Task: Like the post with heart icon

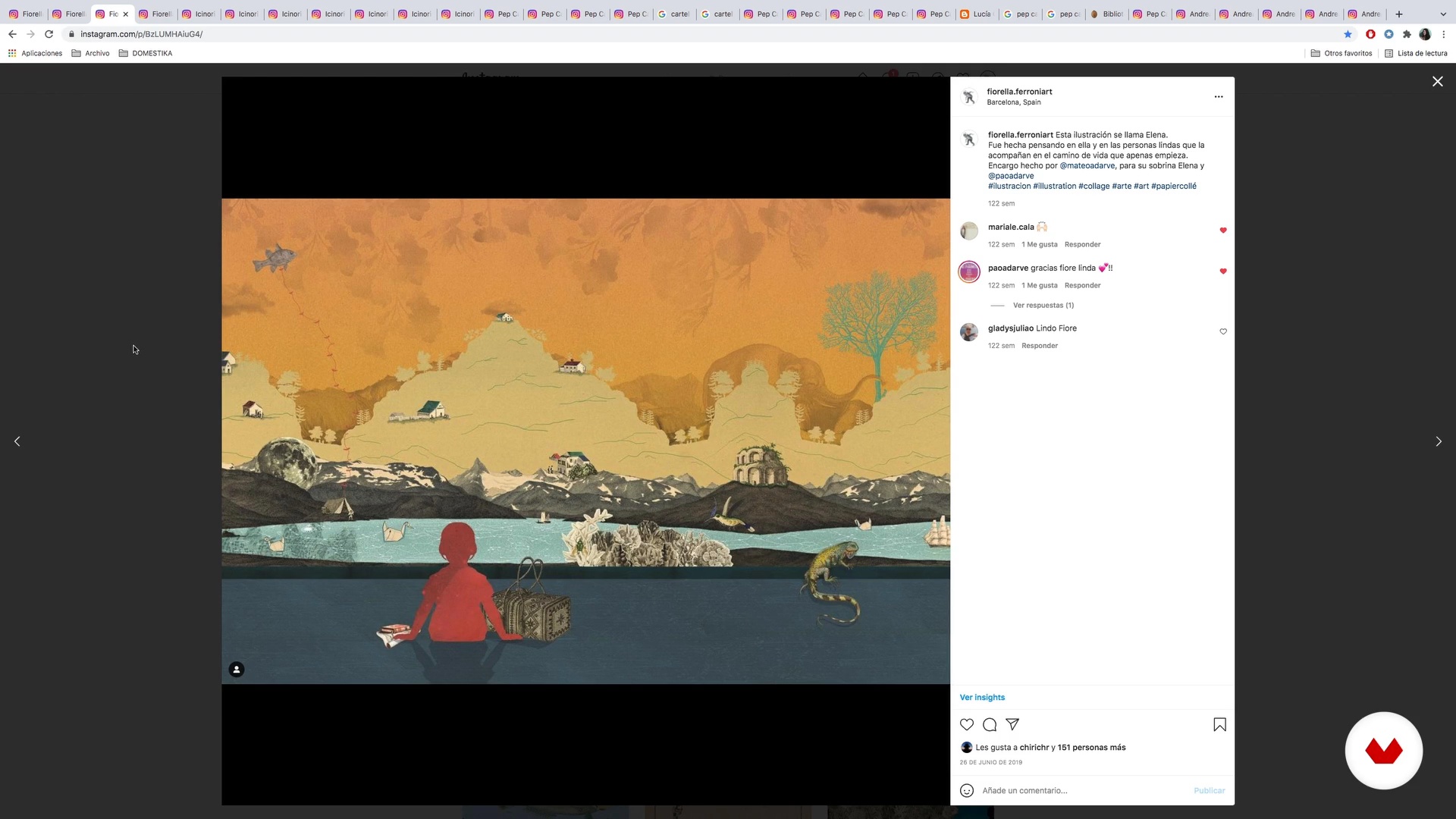Action: (967, 724)
